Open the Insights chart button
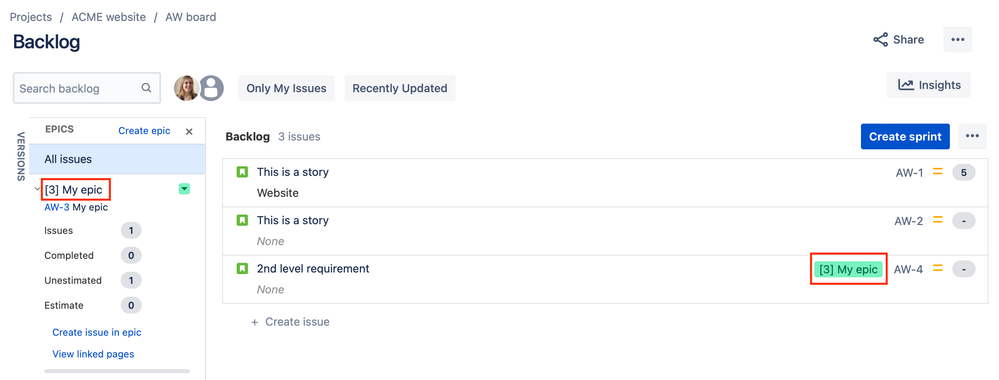999x380 pixels. pyautogui.click(x=929, y=85)
